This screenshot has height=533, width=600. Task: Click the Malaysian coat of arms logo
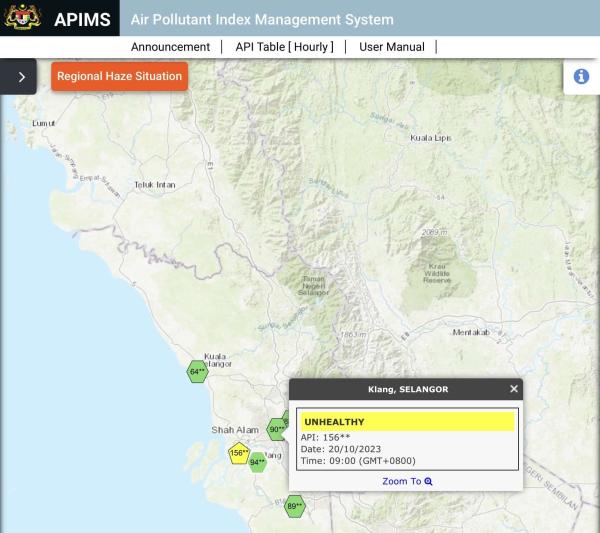tap(22, 18)
